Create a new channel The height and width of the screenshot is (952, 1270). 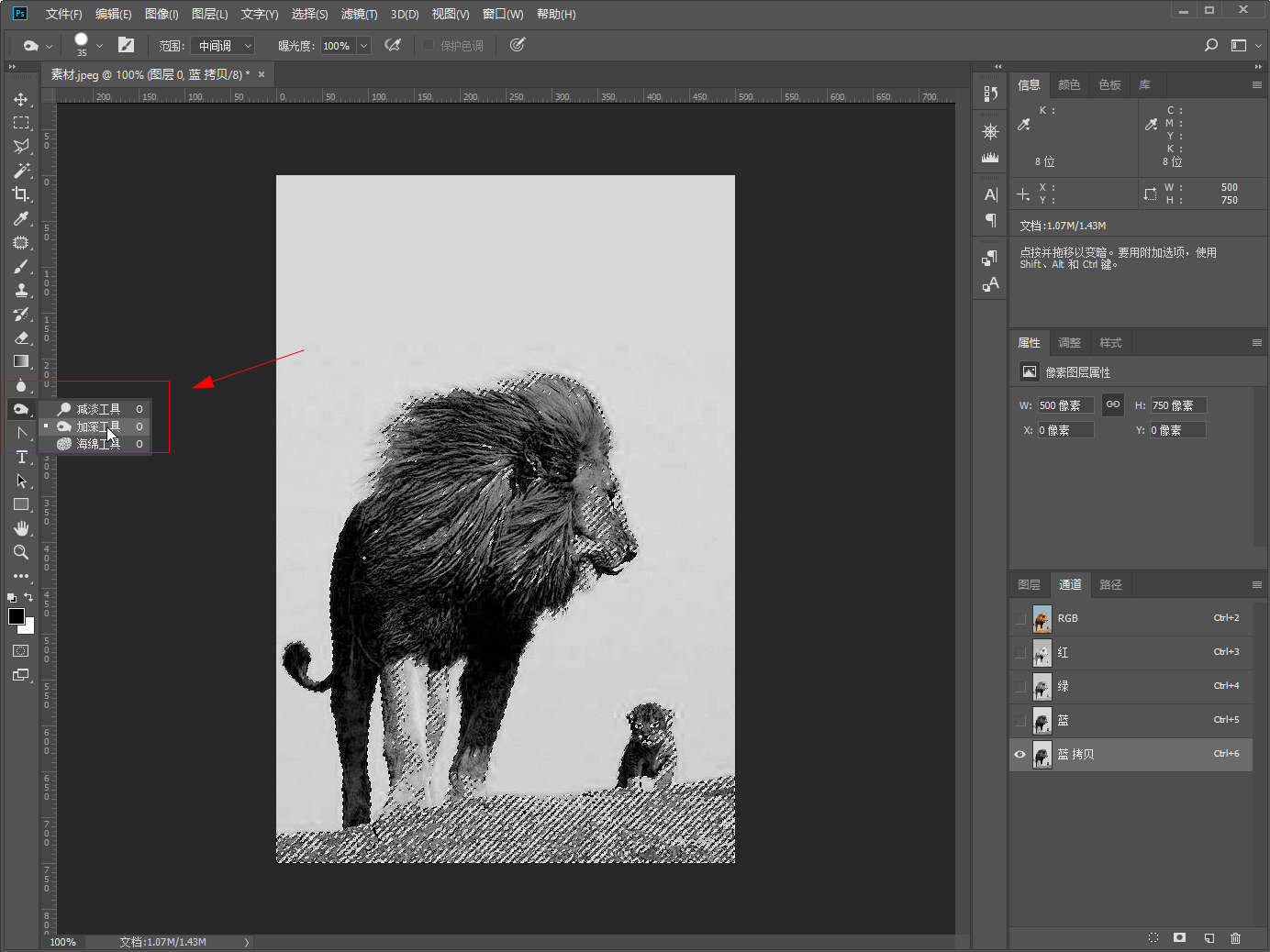tap(1209, 937)
